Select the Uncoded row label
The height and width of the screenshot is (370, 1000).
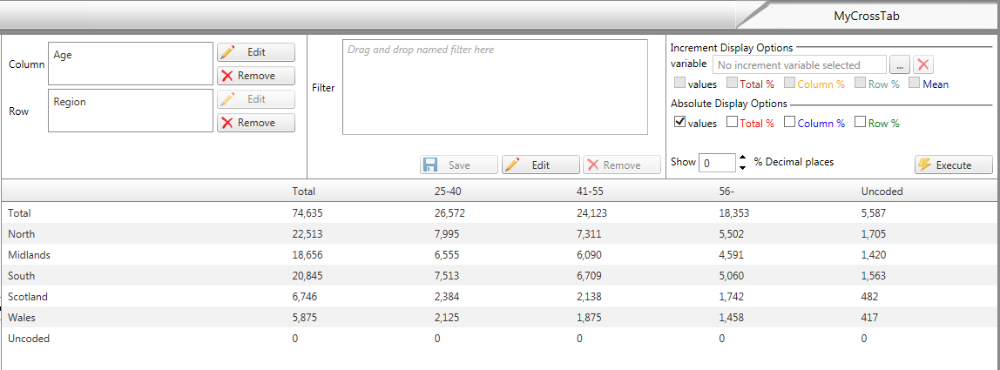tap(28, 338)
